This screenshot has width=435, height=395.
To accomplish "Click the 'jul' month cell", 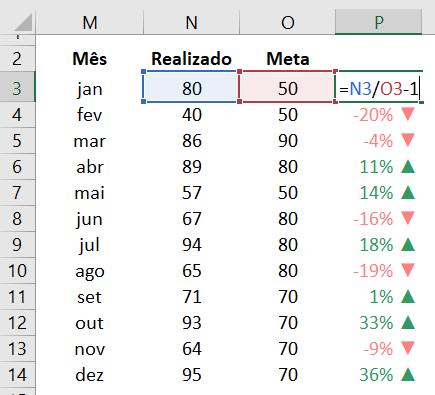I will point(90,245).
